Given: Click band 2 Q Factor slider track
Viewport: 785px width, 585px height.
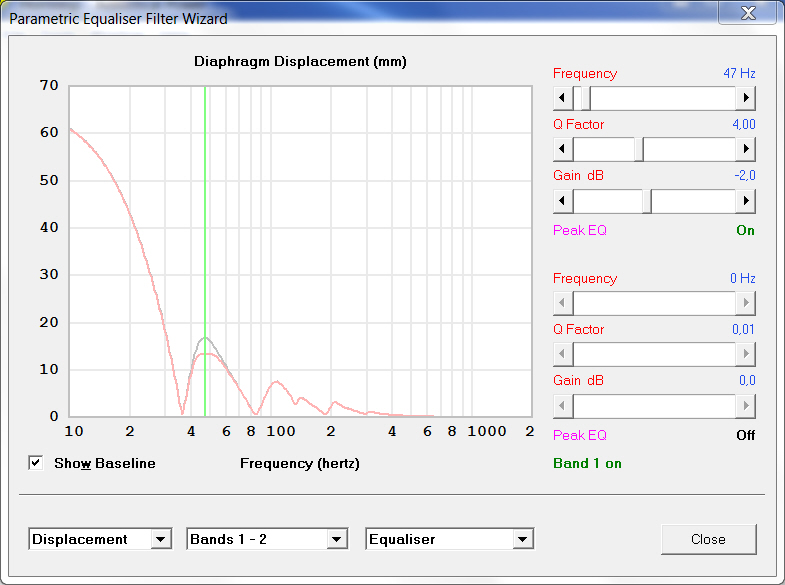Looking at the screenshot, I should pos(654,354).
